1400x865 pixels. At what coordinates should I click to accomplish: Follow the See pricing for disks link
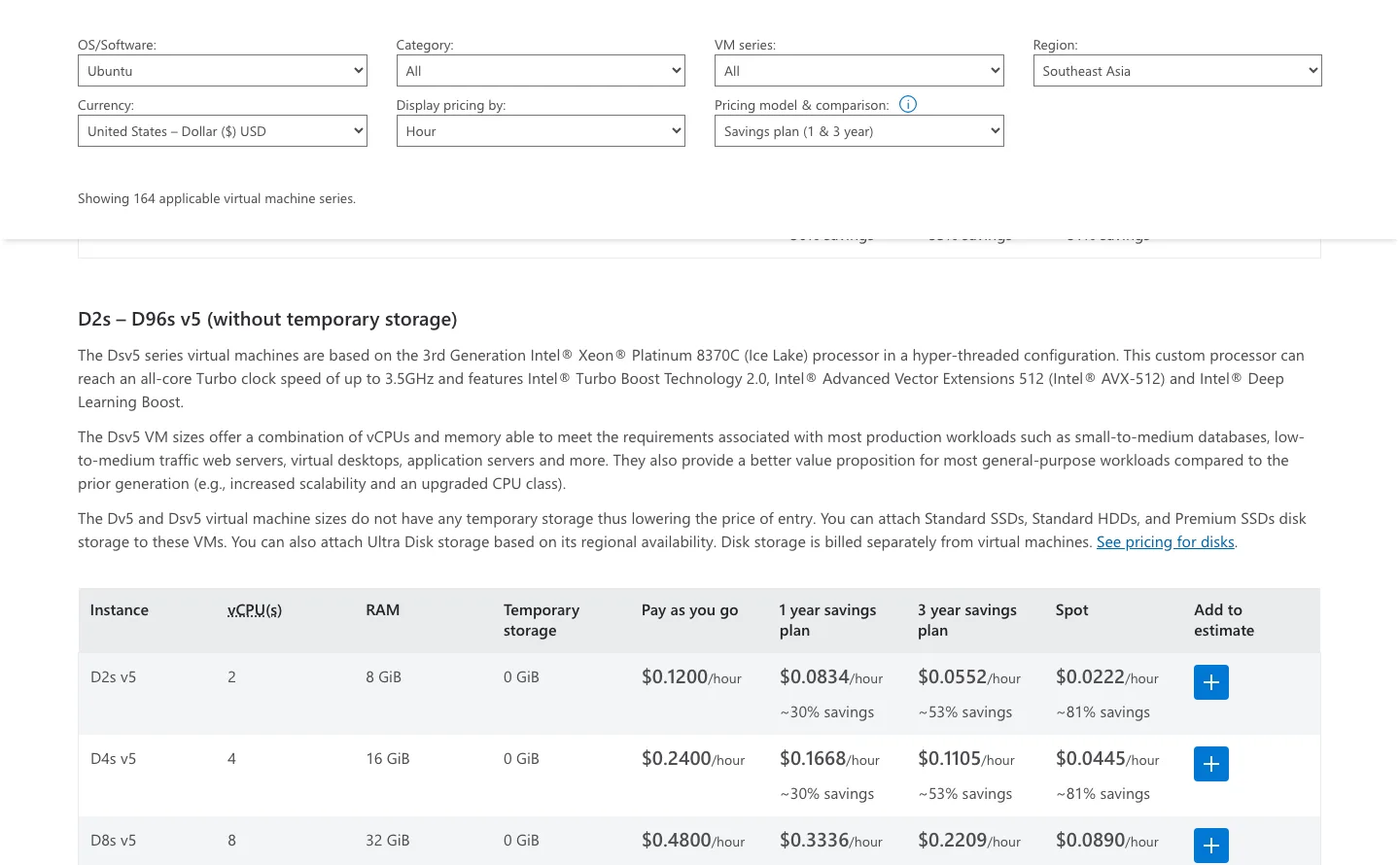coord(1166,542)
